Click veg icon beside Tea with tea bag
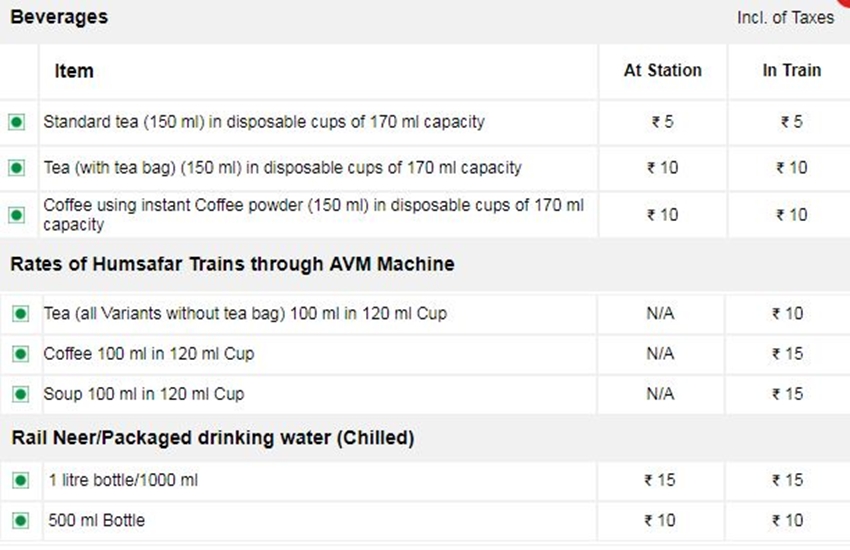Viewport: 850px width, 550px height. 17,168
